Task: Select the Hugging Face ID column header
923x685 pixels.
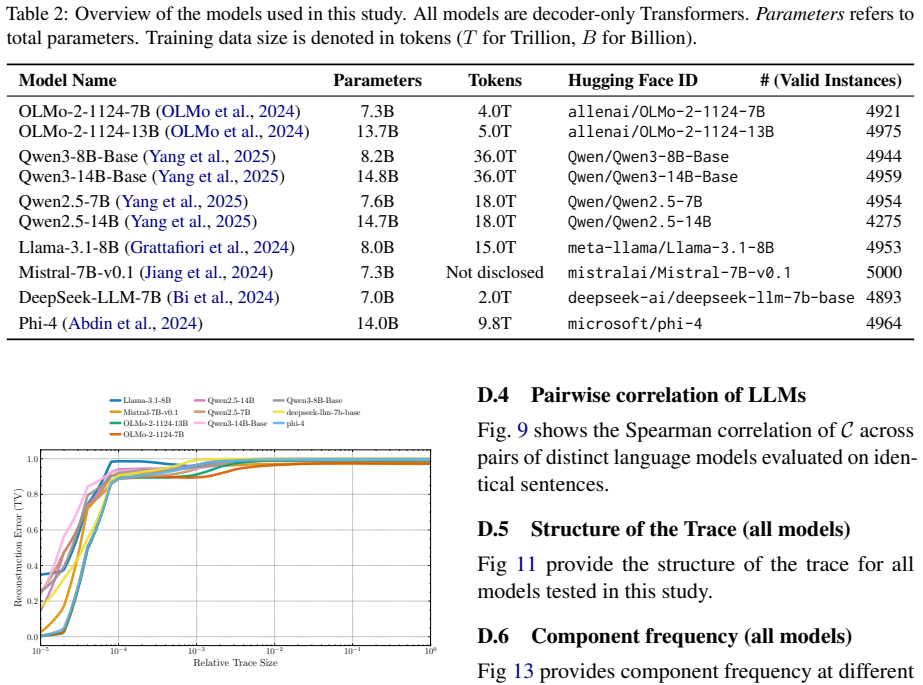Action: tap(632, 80)
